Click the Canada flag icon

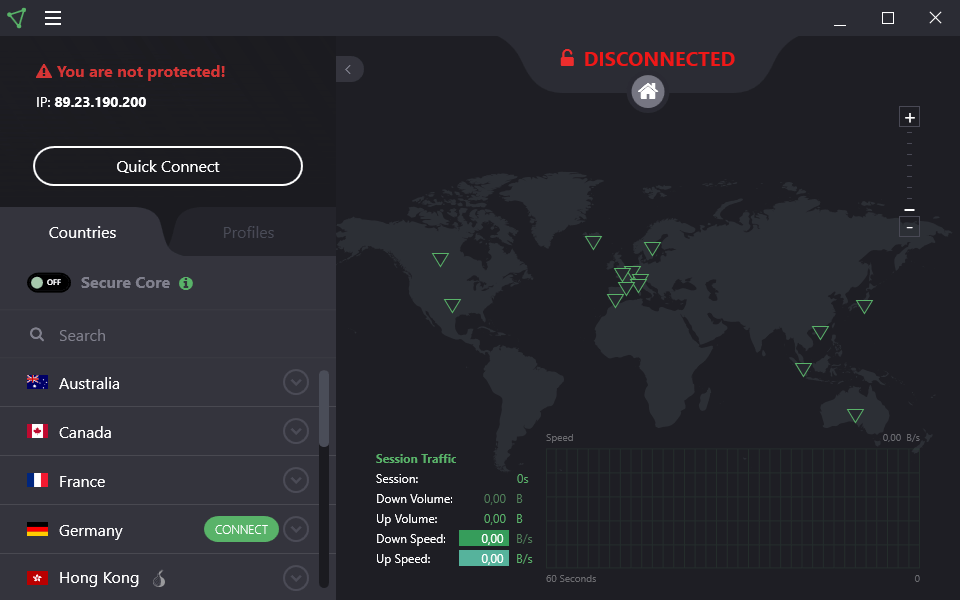pyautogui.click(x=37, y=431)
